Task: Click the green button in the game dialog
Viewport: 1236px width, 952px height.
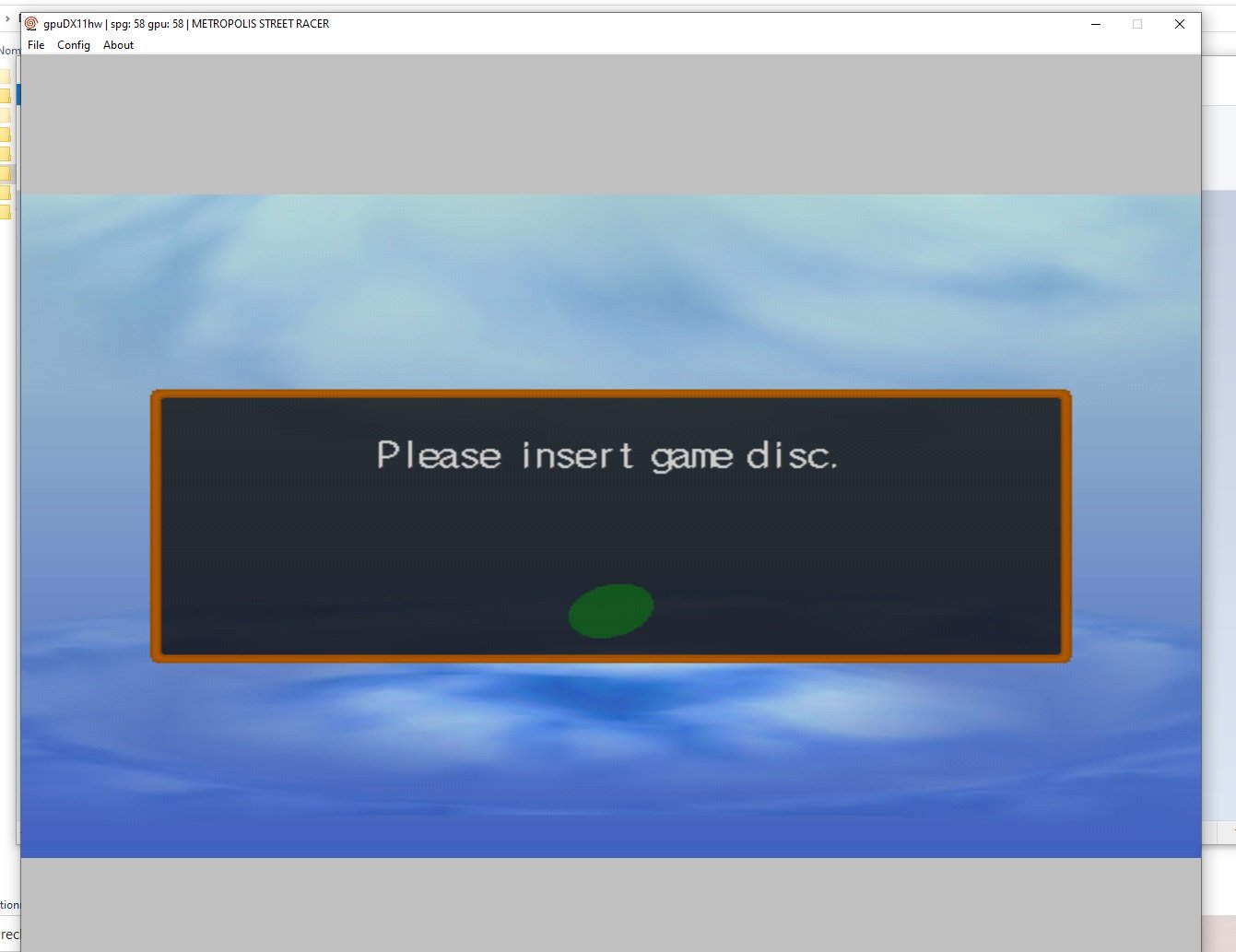Action: [x=611, y=611]
